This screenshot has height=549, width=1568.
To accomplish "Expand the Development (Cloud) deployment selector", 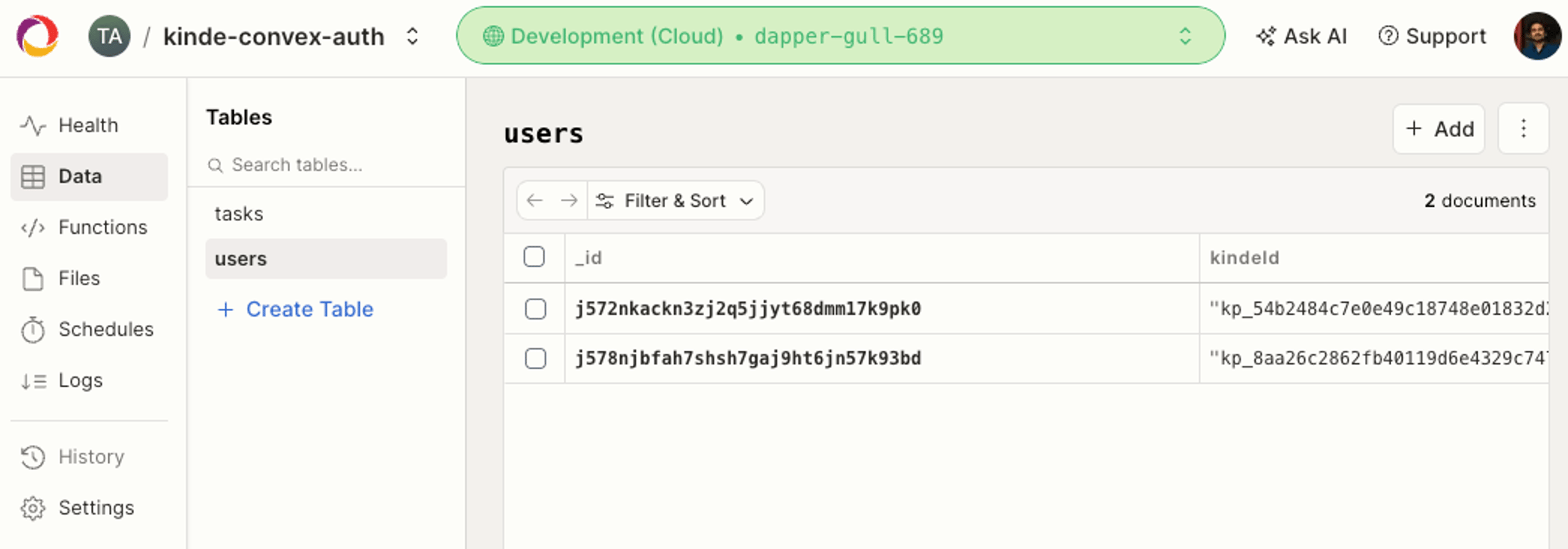I will click(x=840, y=36).
